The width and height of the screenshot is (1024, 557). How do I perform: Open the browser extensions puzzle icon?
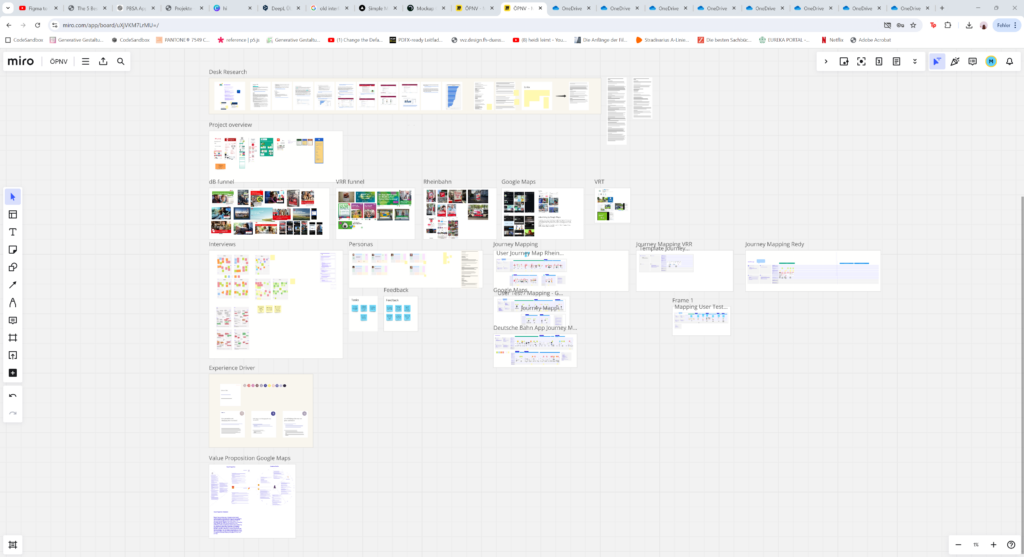coord(948,25)
